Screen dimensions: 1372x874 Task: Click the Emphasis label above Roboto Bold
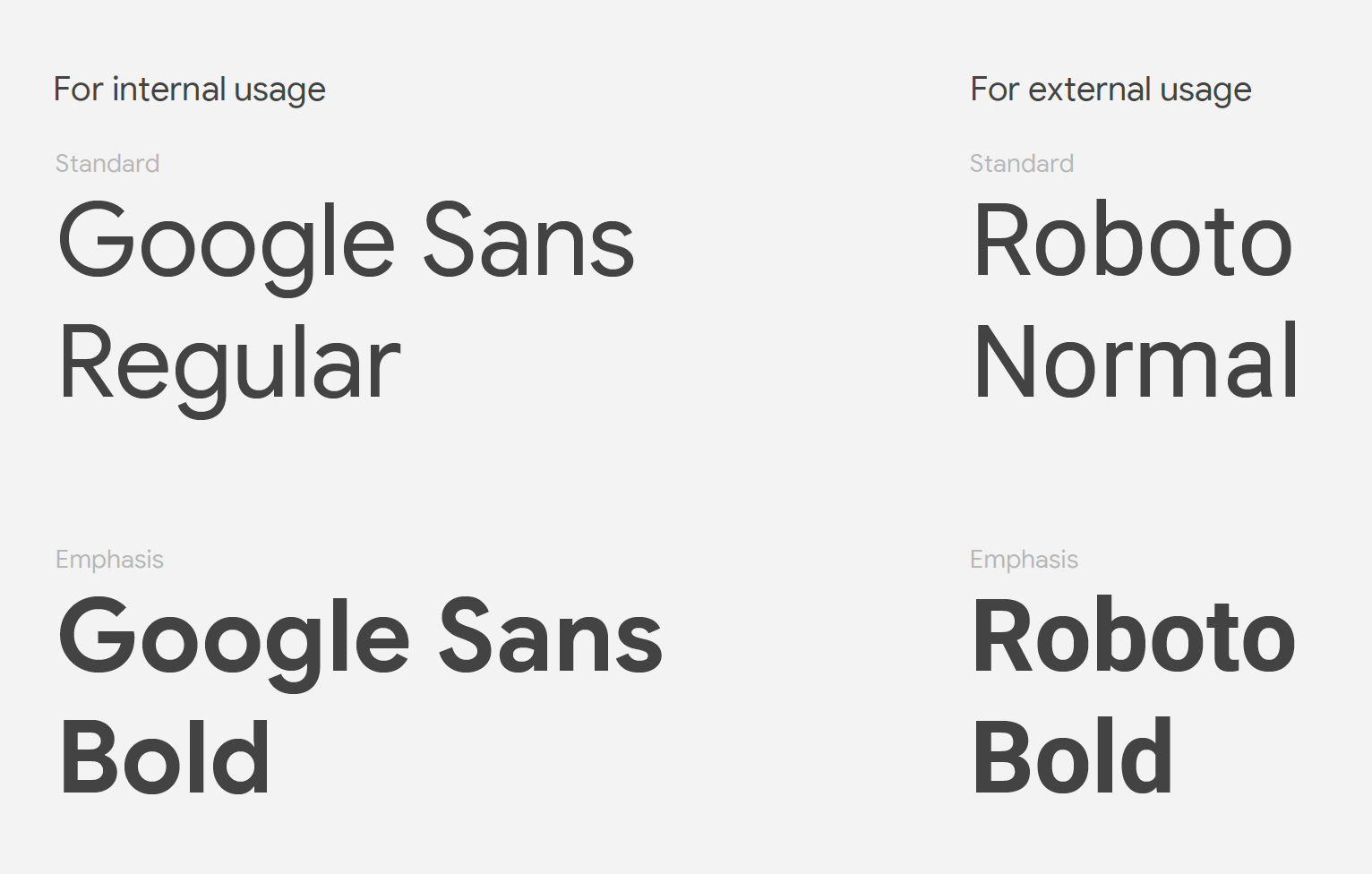point(1024,561)
